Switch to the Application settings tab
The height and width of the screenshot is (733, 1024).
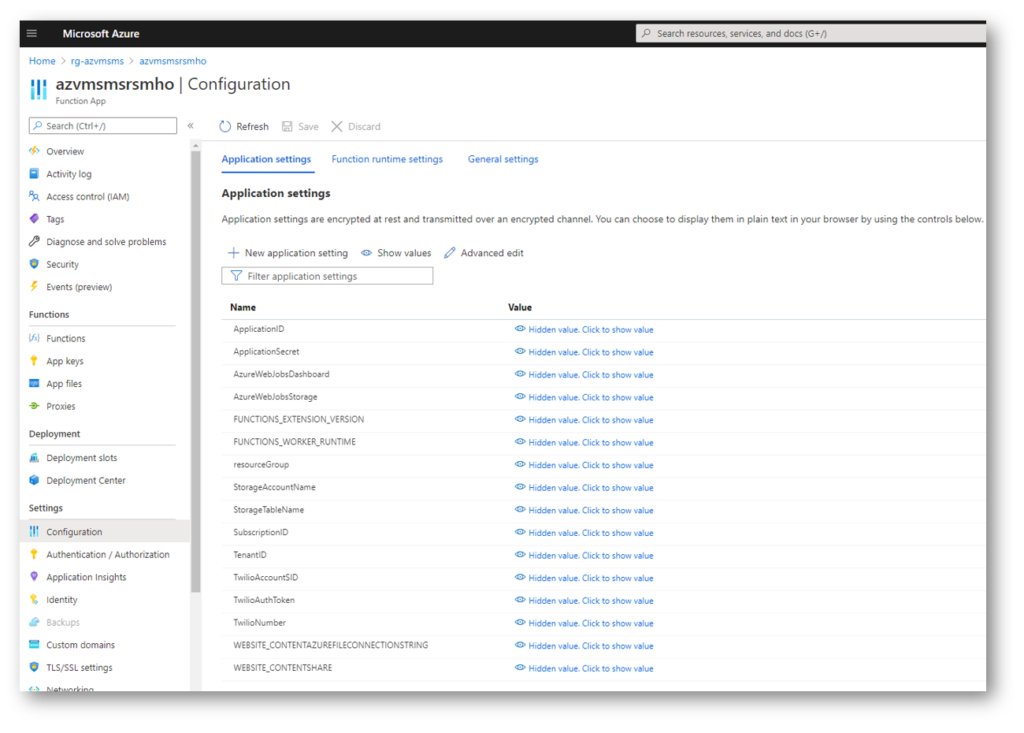pos(266,159)
